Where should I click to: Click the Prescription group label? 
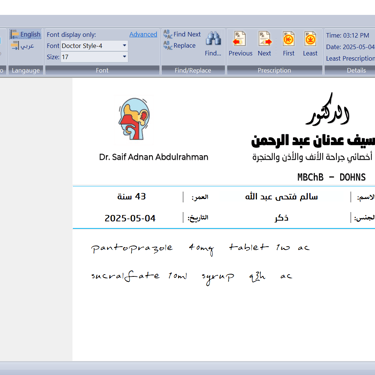[274, 70]
